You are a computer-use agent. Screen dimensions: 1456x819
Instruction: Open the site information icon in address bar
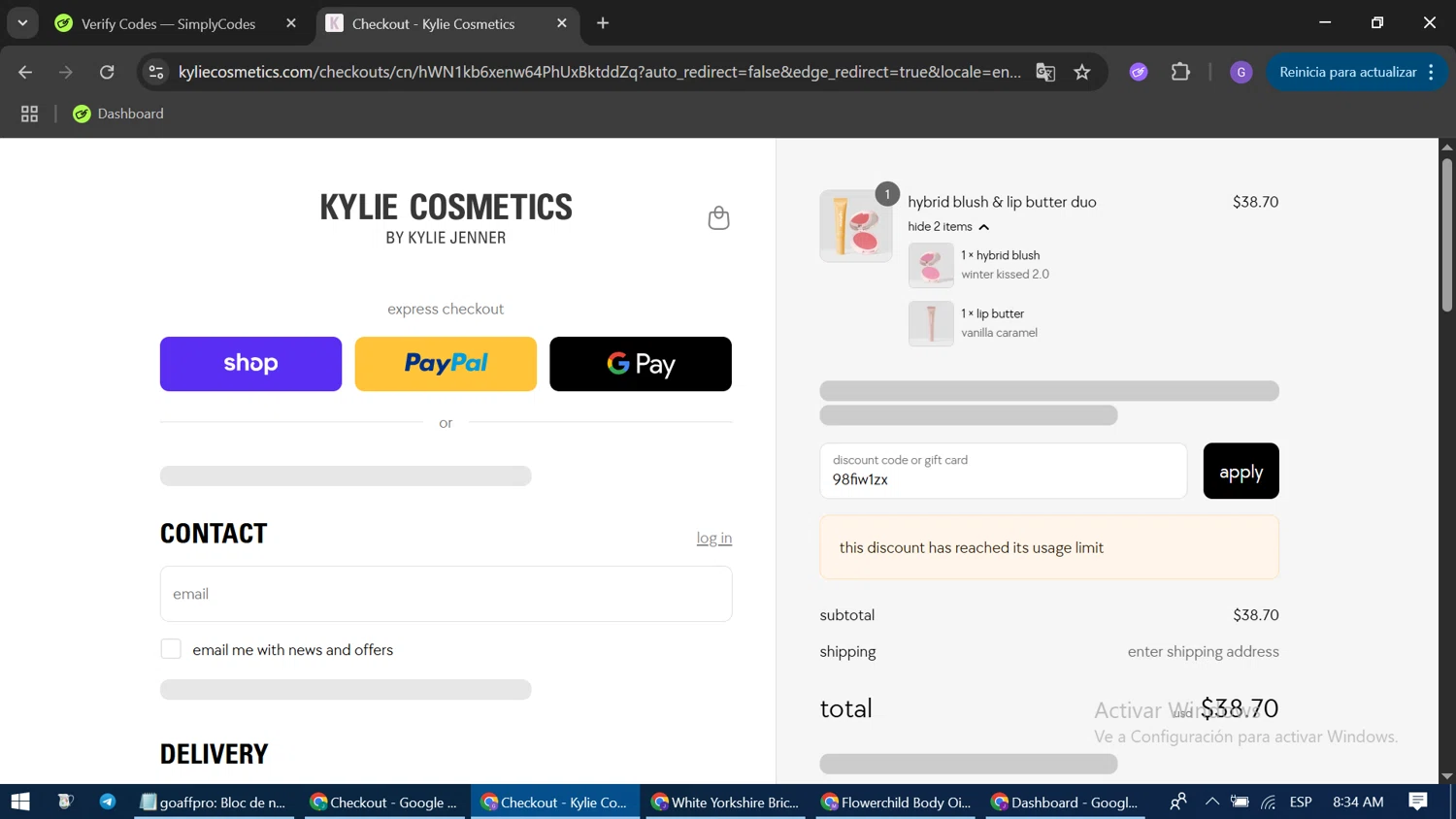tap(155, 72)
